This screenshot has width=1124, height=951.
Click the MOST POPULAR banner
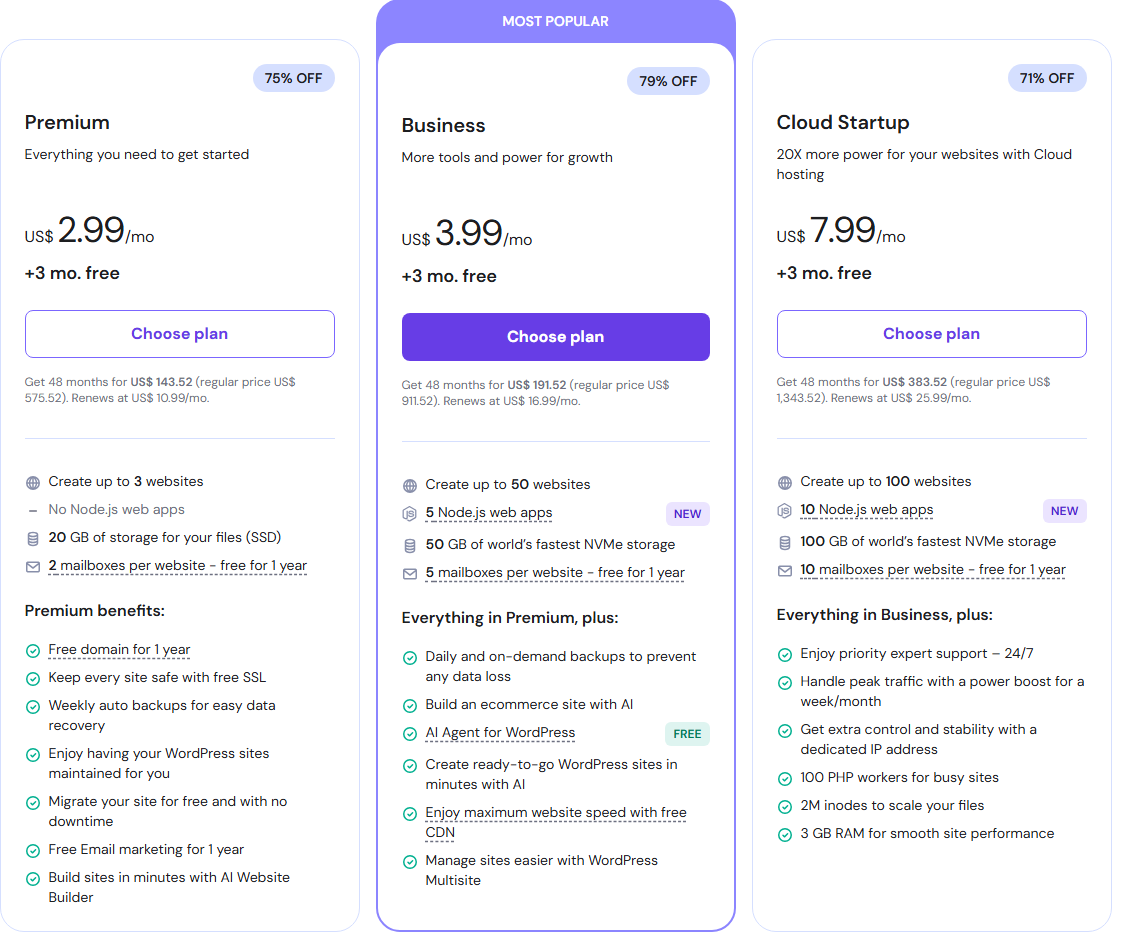(x=555, y=20)
